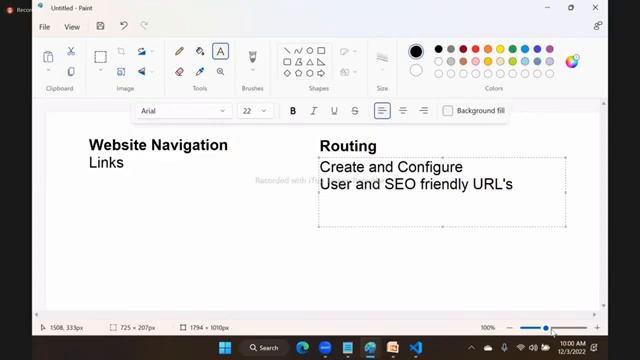640x360 pixels.
Task: Toggle Underline text formatting
Action: pos(334,111)
